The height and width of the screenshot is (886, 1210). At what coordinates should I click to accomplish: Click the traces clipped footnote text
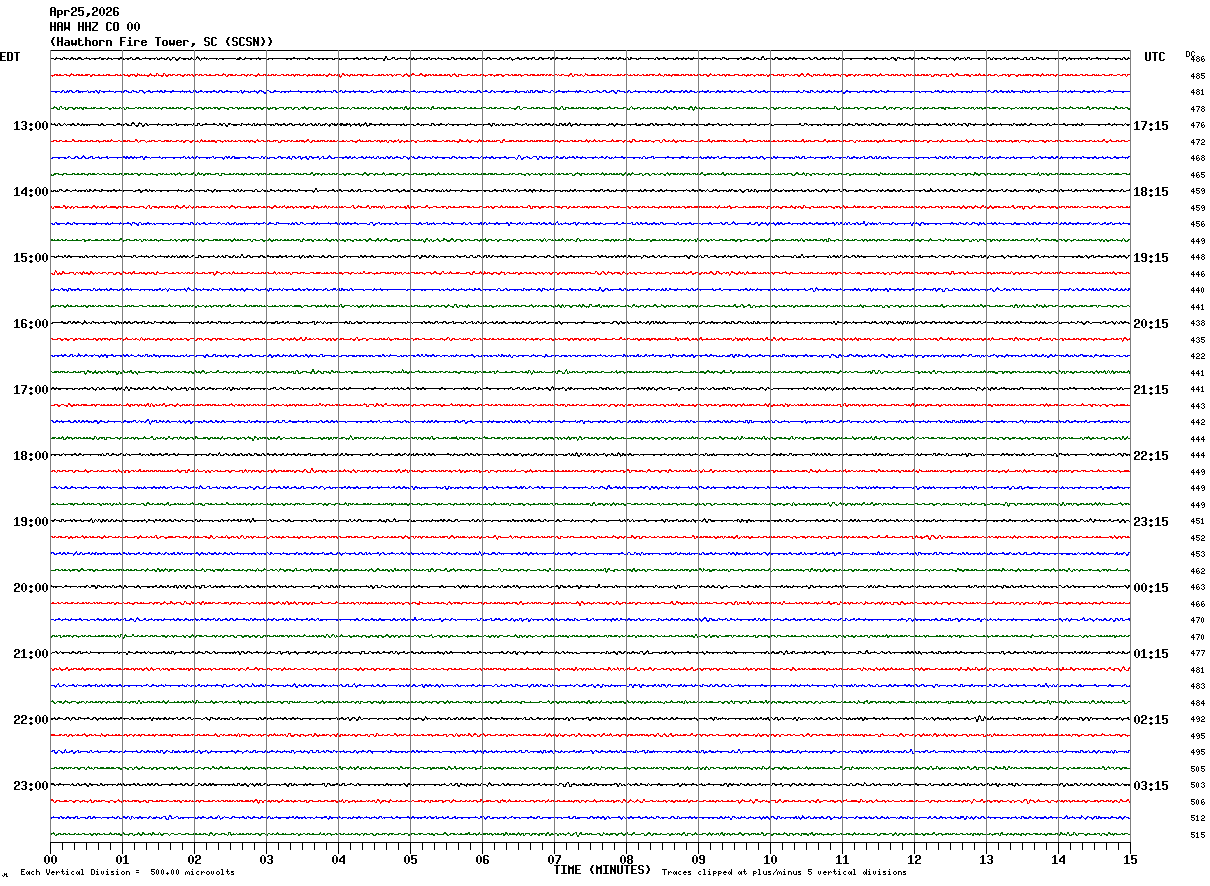click(784, 873)
